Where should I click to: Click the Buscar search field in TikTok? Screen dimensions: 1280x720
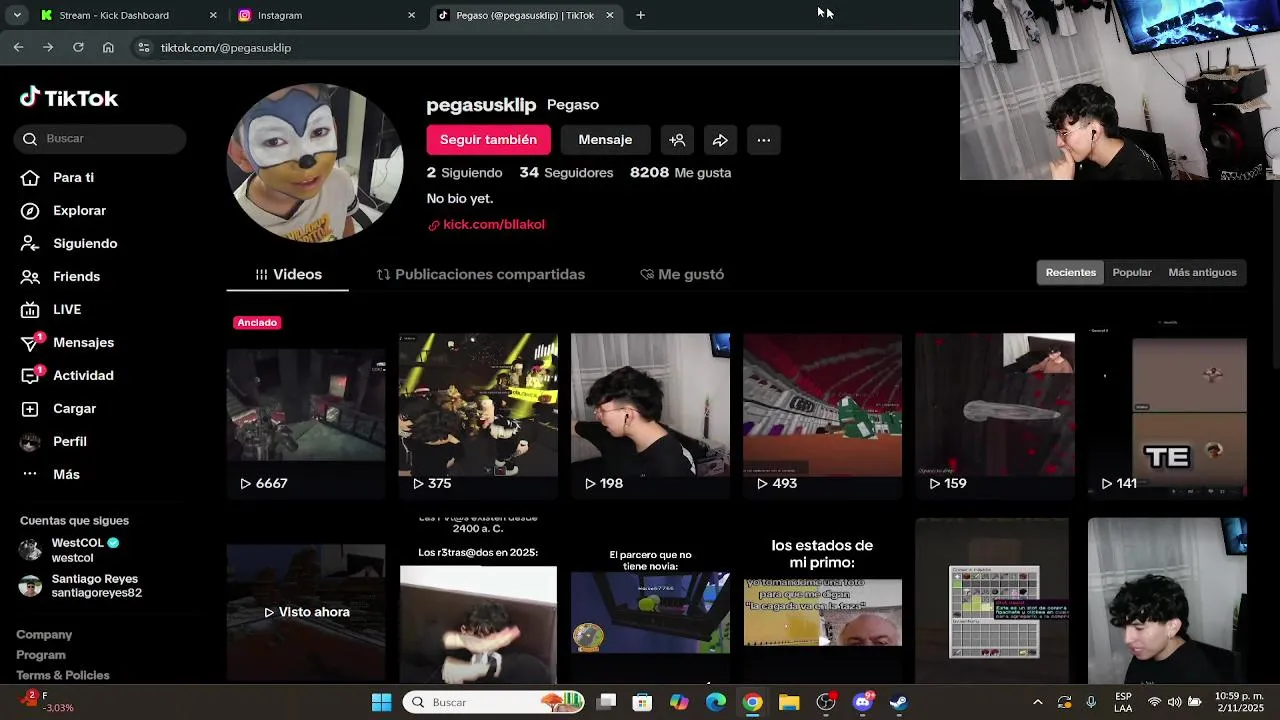(100, 139)
